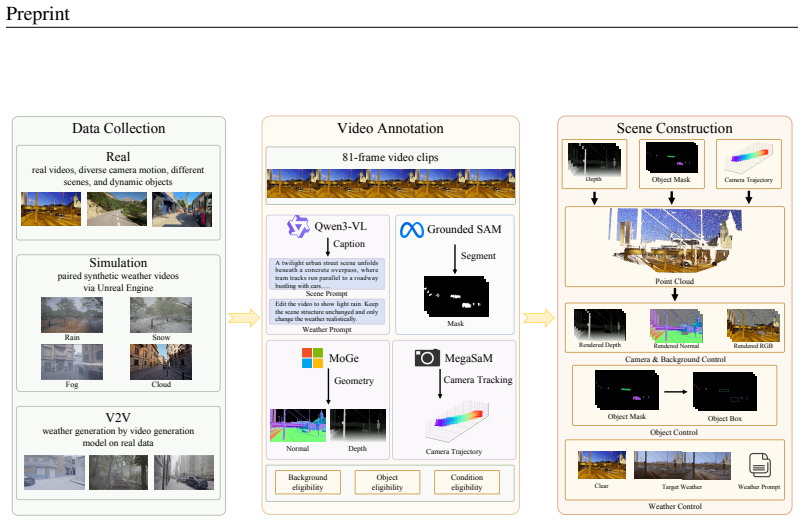Click the Target Weather thumbnail
The height and width of the screenshot is (521, 804).
click(x=682, y=465)
